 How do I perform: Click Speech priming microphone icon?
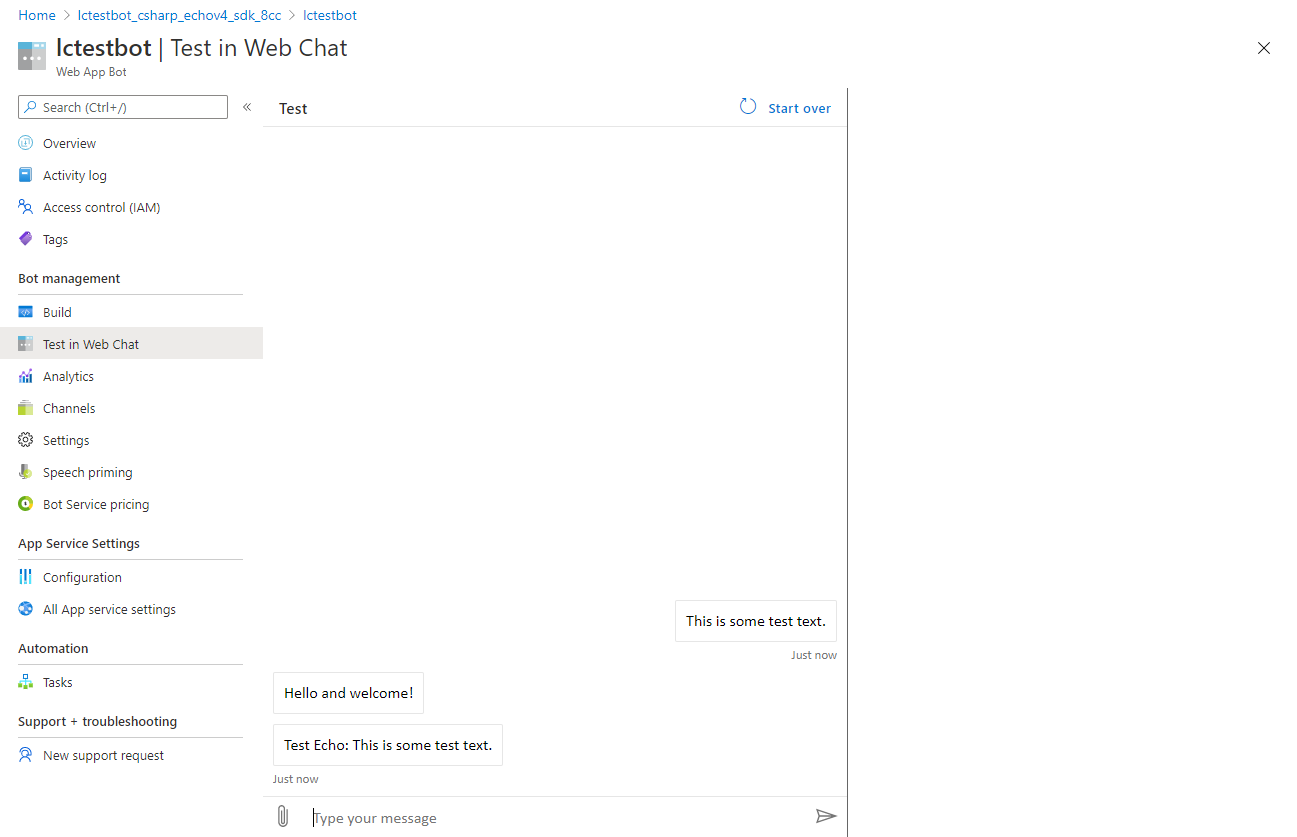coord(26,472)
